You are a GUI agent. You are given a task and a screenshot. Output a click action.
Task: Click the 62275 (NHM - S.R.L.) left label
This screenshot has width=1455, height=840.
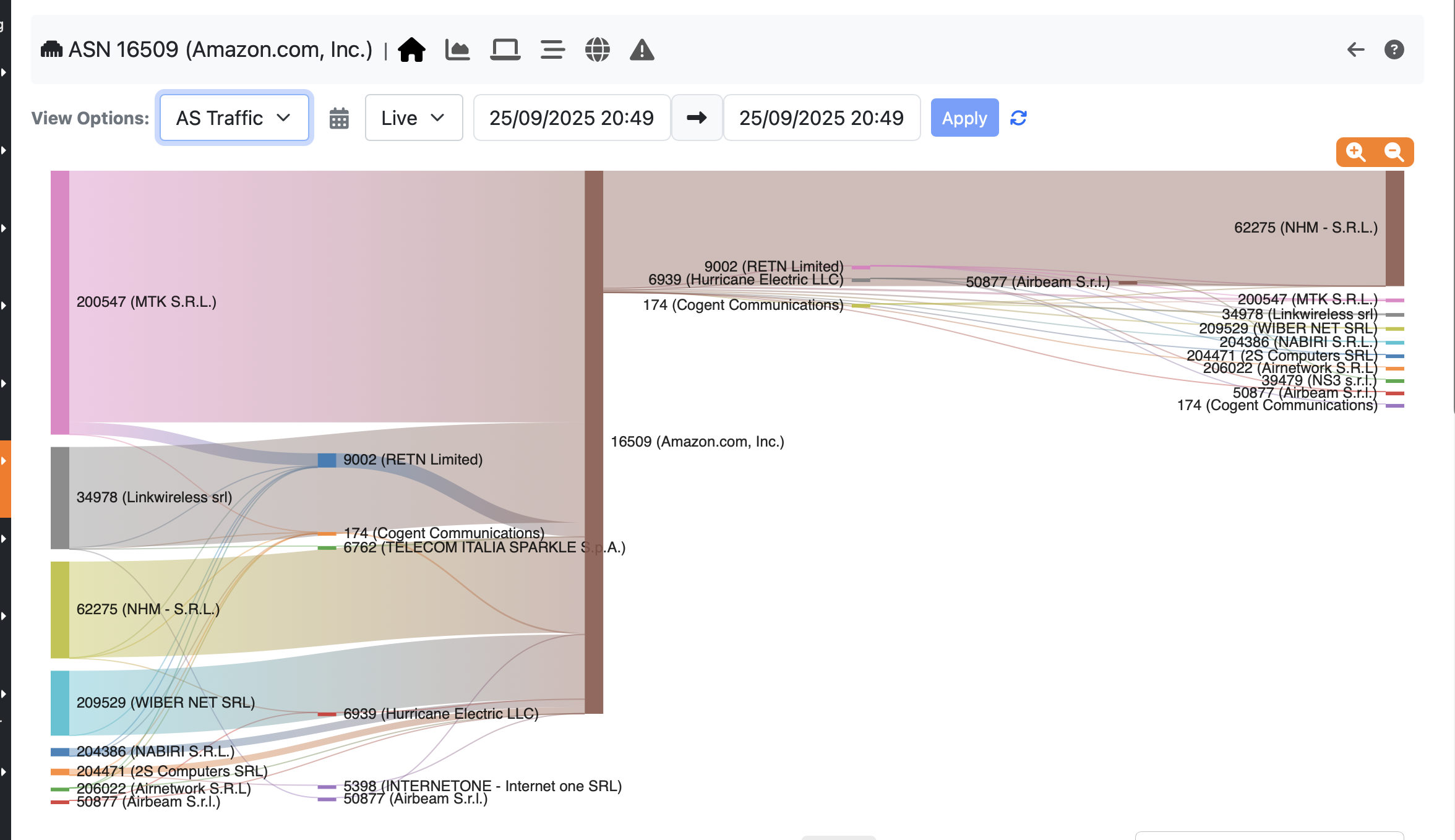[x=148, y=609]
